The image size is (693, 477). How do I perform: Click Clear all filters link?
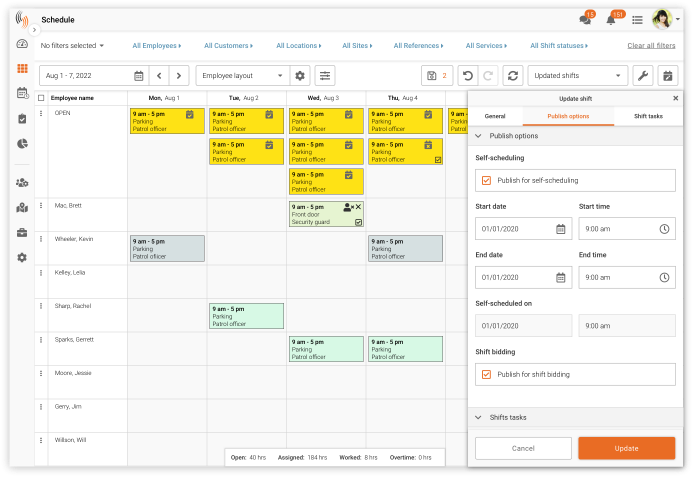(651, 46)
